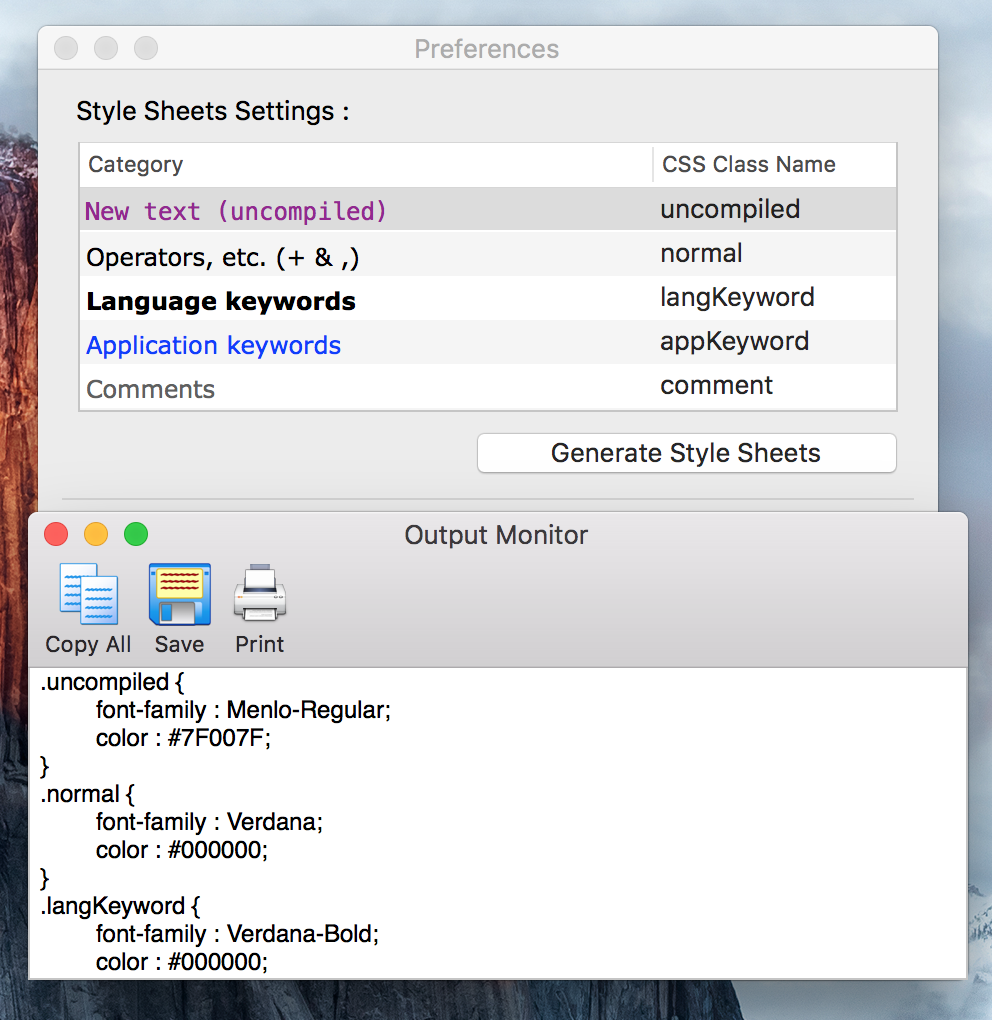Image resolution: width=992 pixels, height=1020 pixels.
Task: Select the New text (uncompiled) row
Action: 236,211
